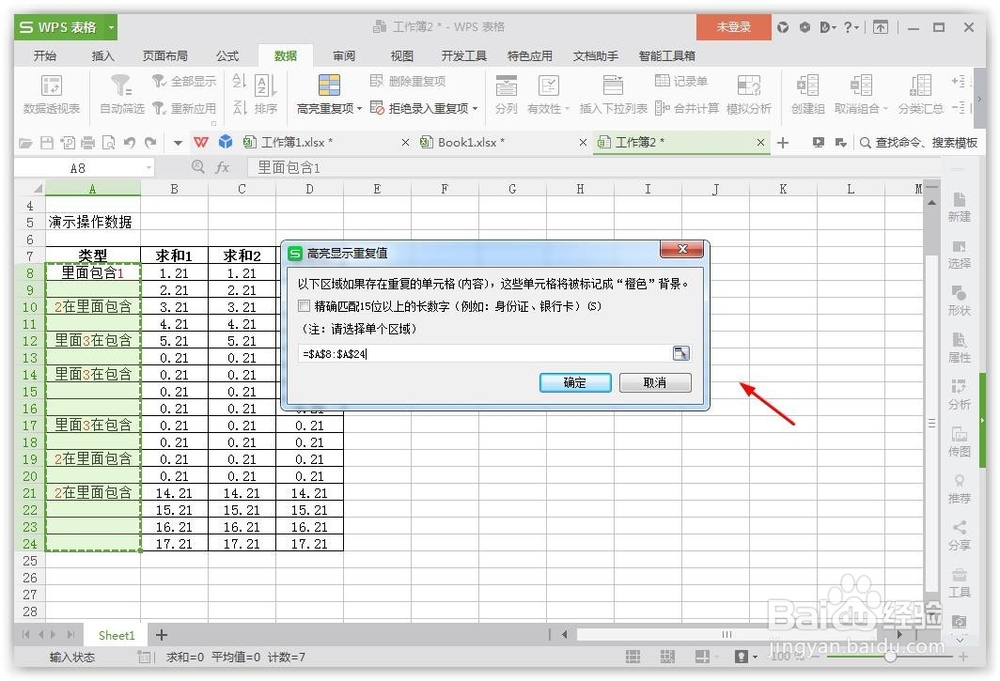Expand Reject Duplicate Entry (拒绝录入重复项) dropdown

(x=475, y=108)
